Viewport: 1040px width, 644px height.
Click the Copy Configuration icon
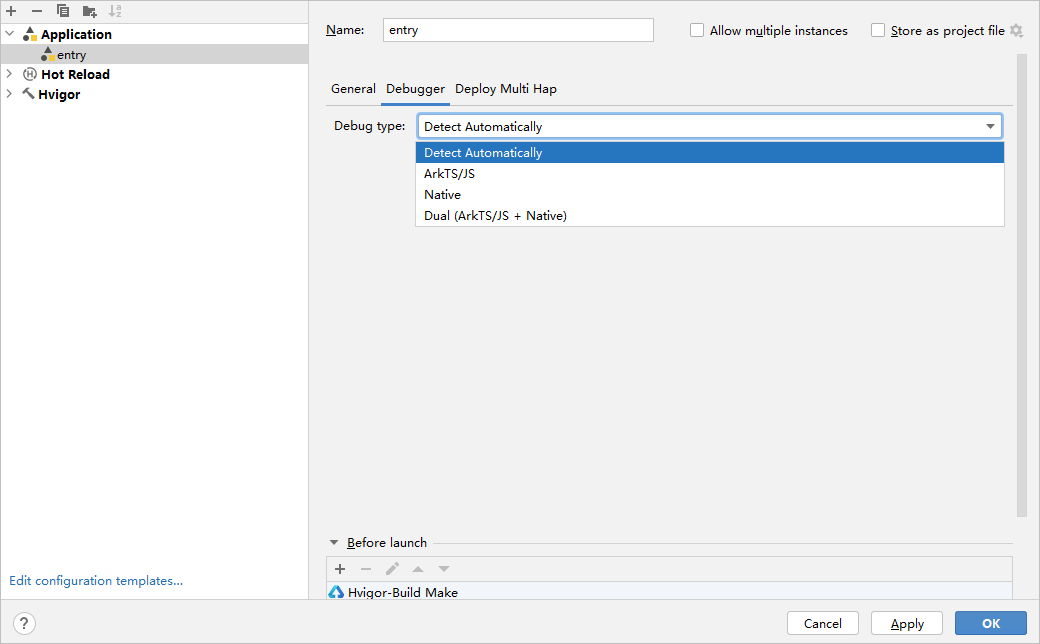pyautogui.click(x=63, y=11)
